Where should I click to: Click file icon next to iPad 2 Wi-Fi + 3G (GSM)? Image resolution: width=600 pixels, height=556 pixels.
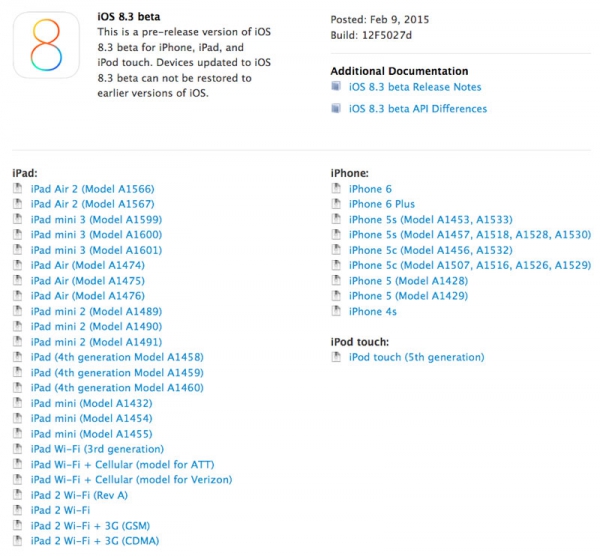click(x=18, y=525)
